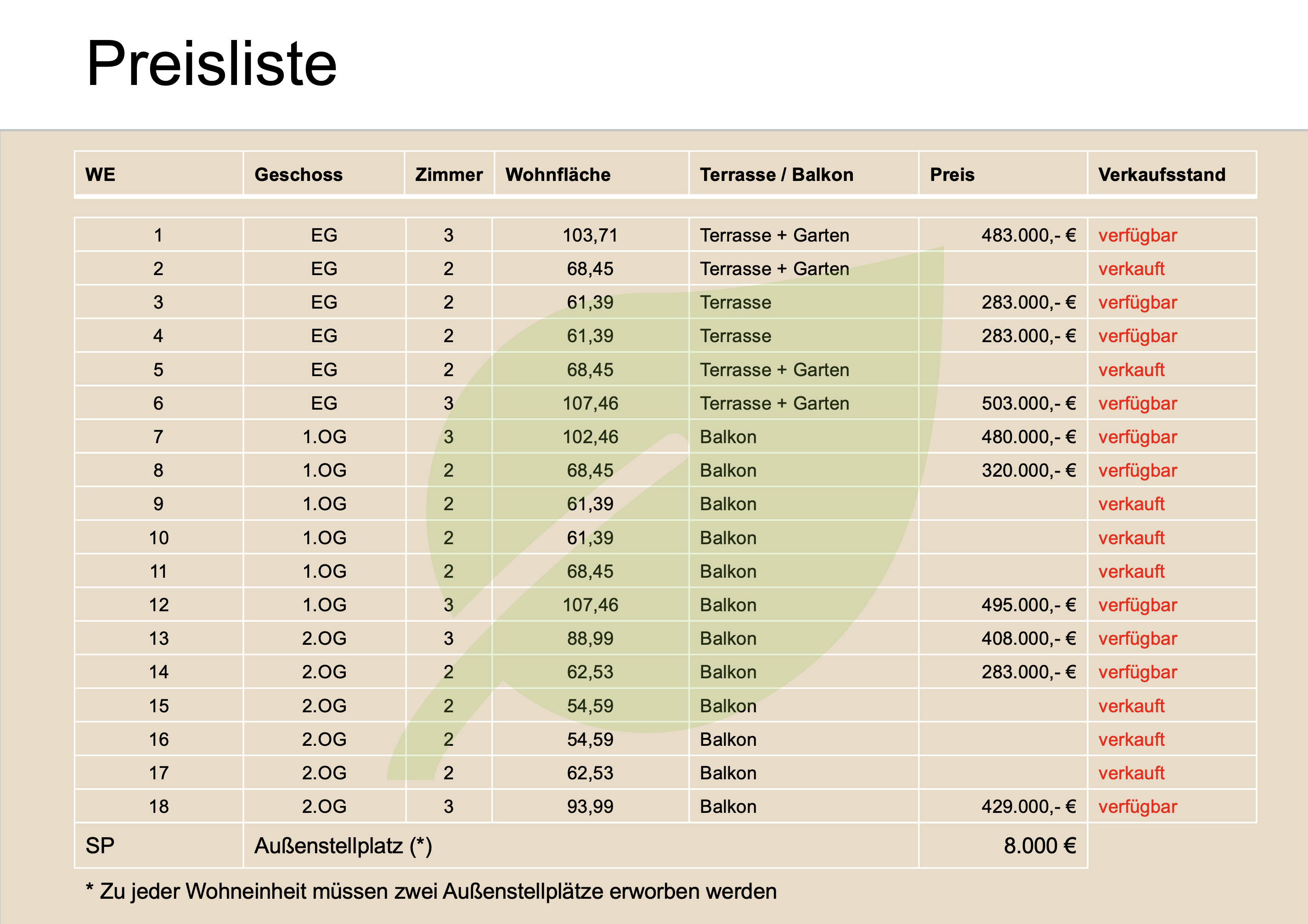Select the Verkaufsstand column header

[x=1161, y=175]
